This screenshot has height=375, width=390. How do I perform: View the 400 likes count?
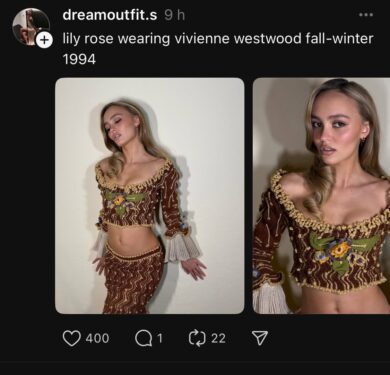pos(97,338)
